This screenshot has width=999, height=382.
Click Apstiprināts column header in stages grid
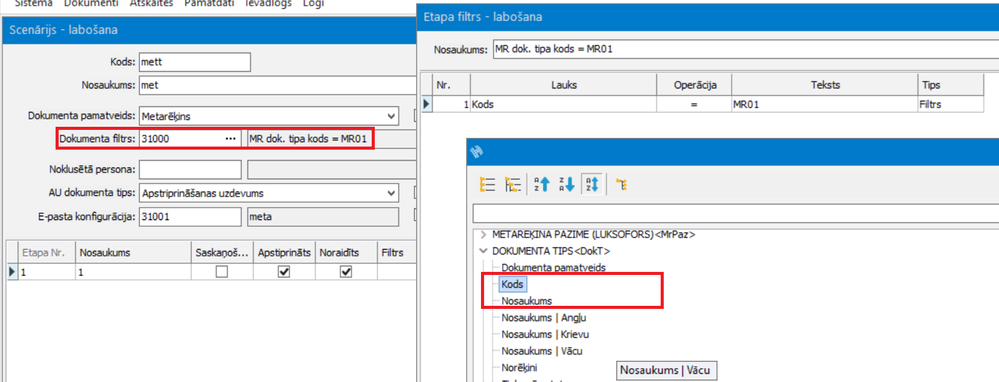(284, 252)
